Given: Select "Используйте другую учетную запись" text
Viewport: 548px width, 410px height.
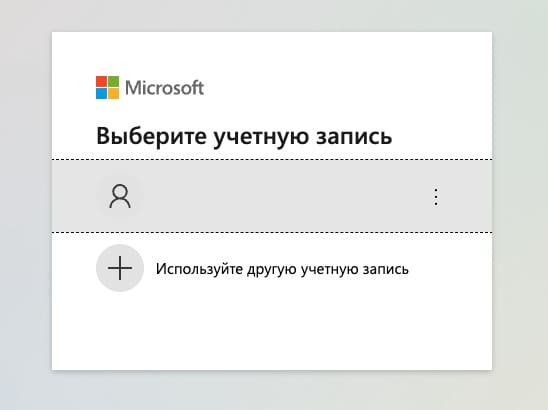Looking at the screenshot, I should point(282,269).
